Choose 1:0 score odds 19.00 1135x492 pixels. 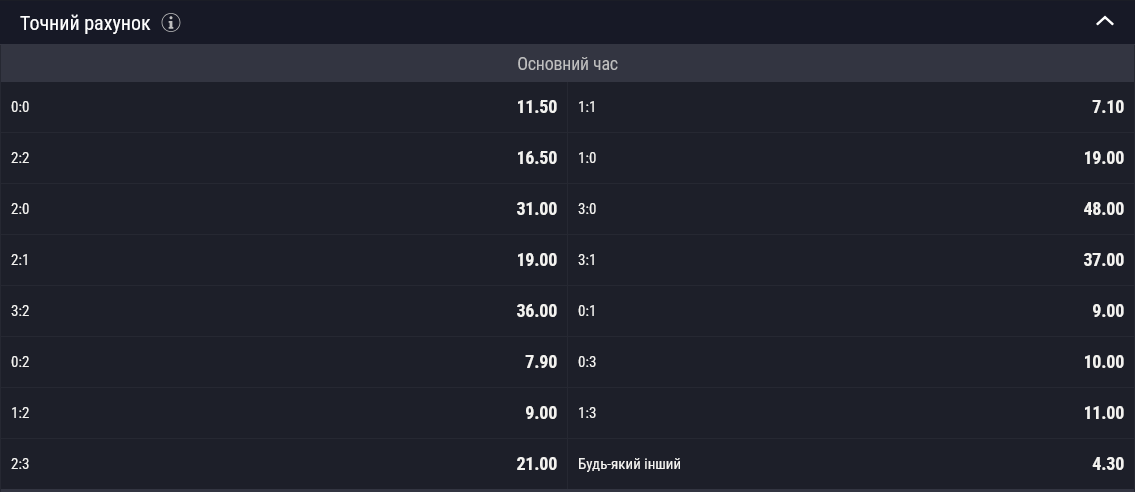[851, 158]
